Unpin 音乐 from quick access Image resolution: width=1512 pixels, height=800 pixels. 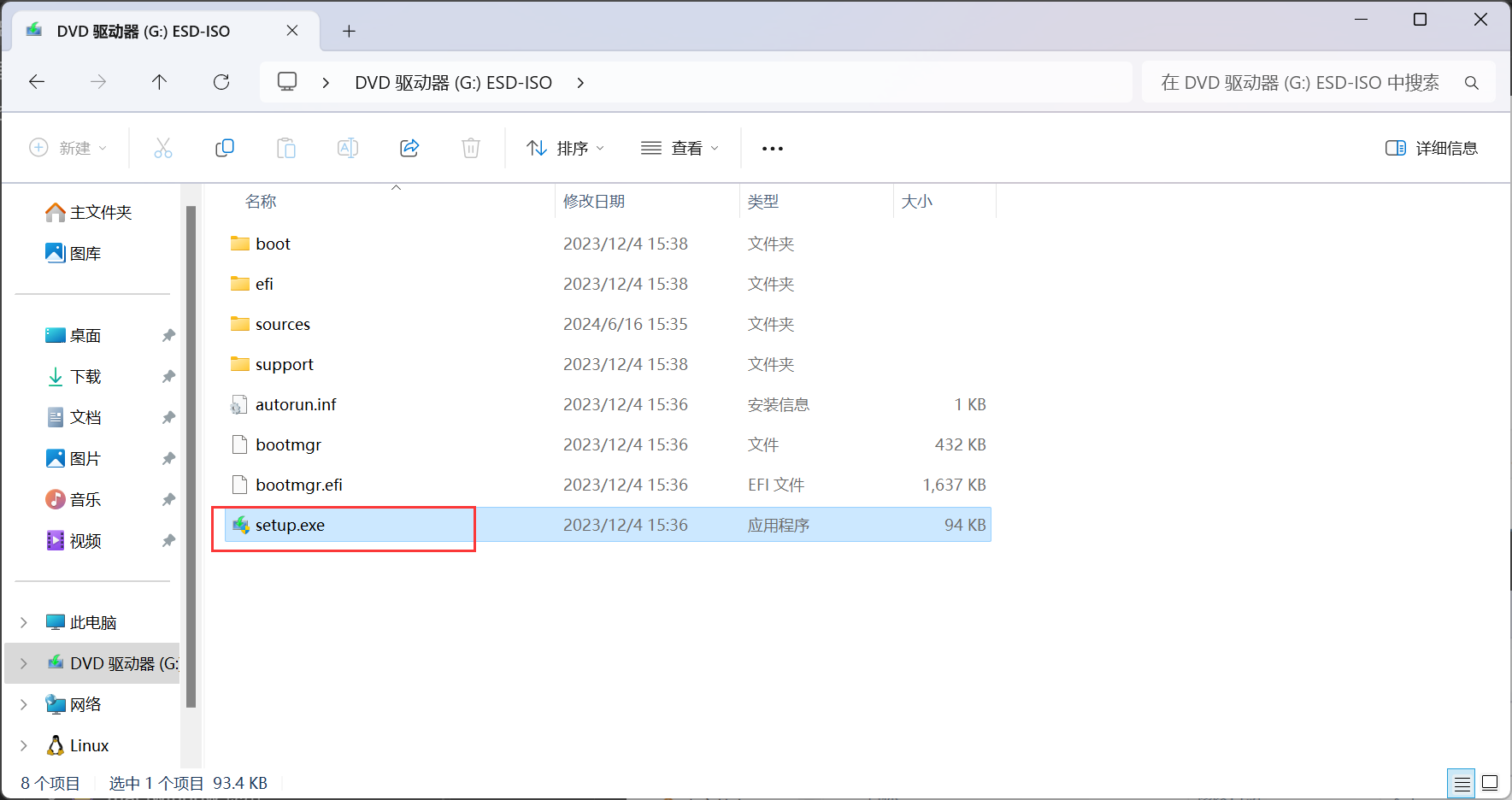point(168,500)
